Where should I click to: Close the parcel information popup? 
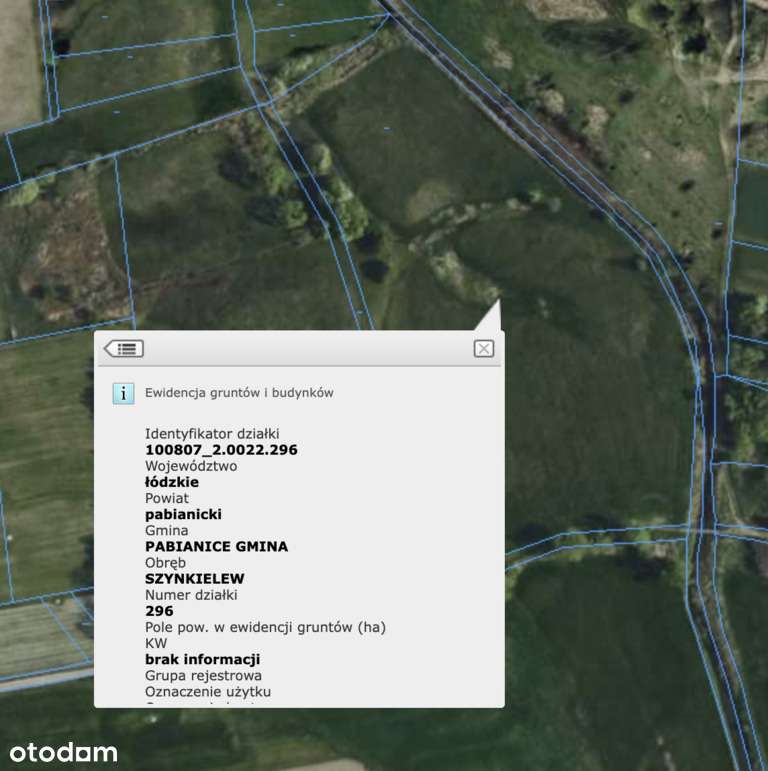pyautogui.click(x=484, y=349)
